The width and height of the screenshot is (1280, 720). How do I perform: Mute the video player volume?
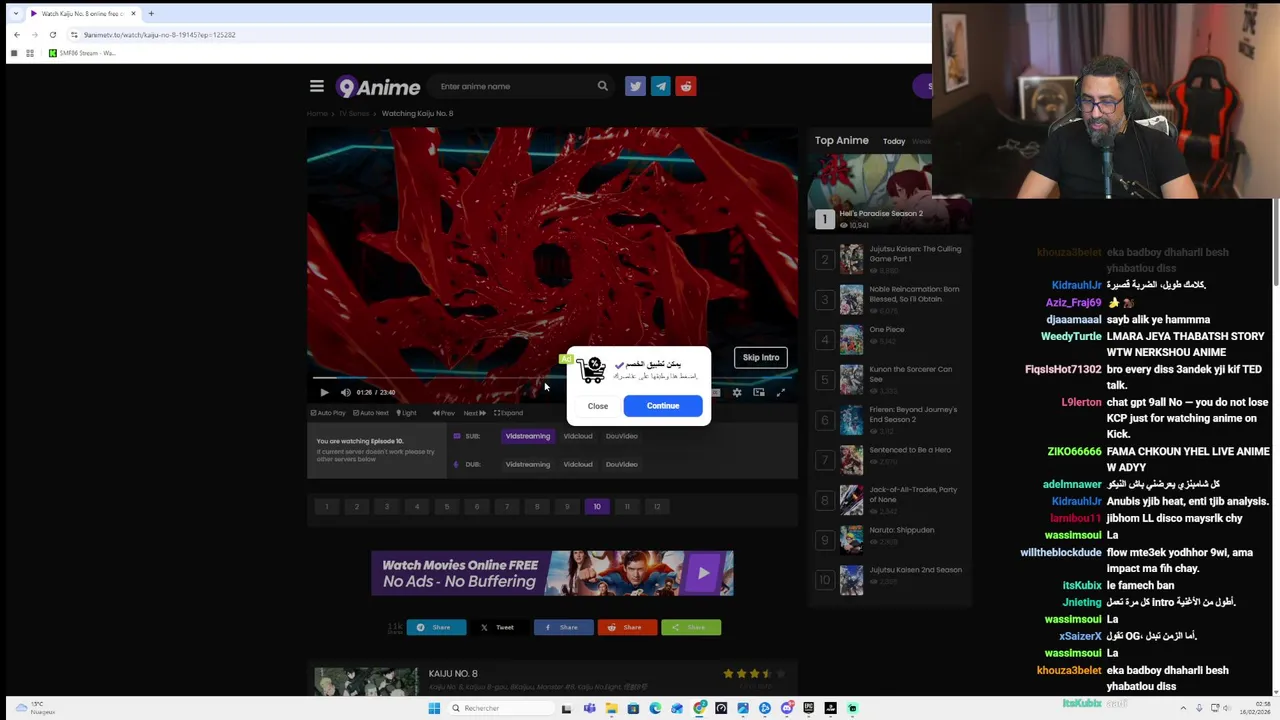tap(345, 392)
